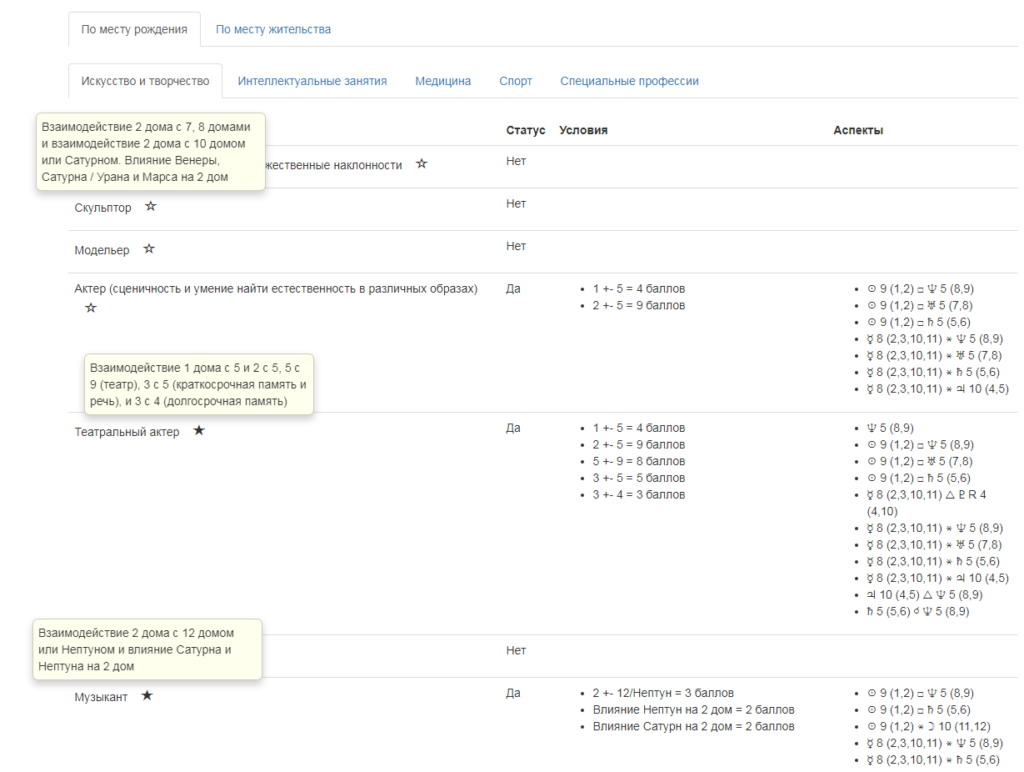Click the star after 'наклонности' in first row

pyautogui.click(x=421, y=164)
